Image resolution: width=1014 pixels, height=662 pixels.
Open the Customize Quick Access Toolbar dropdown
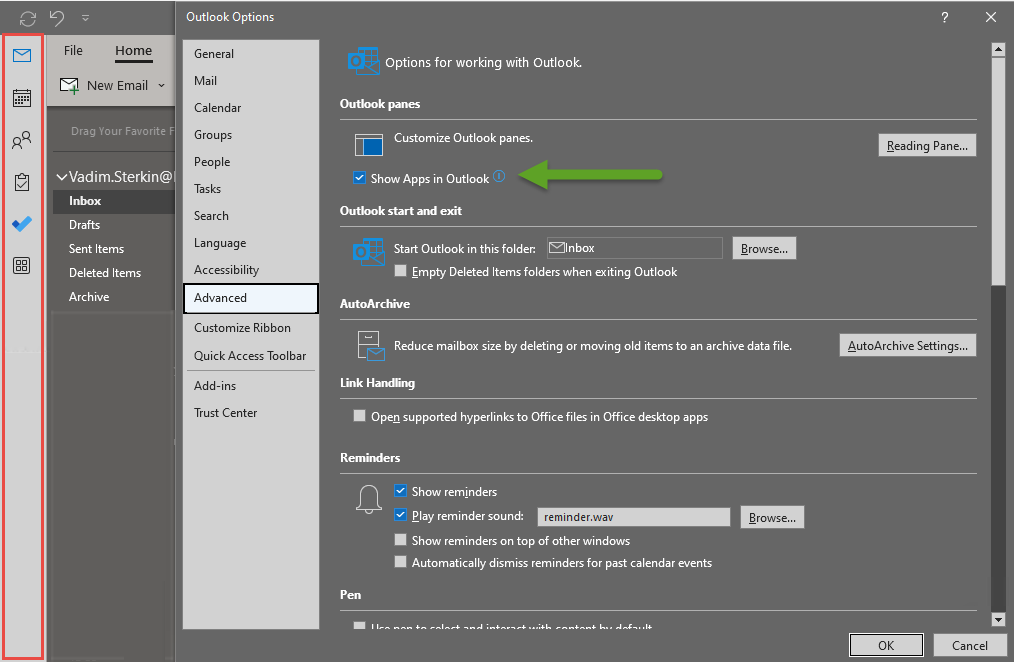(85, 18)
